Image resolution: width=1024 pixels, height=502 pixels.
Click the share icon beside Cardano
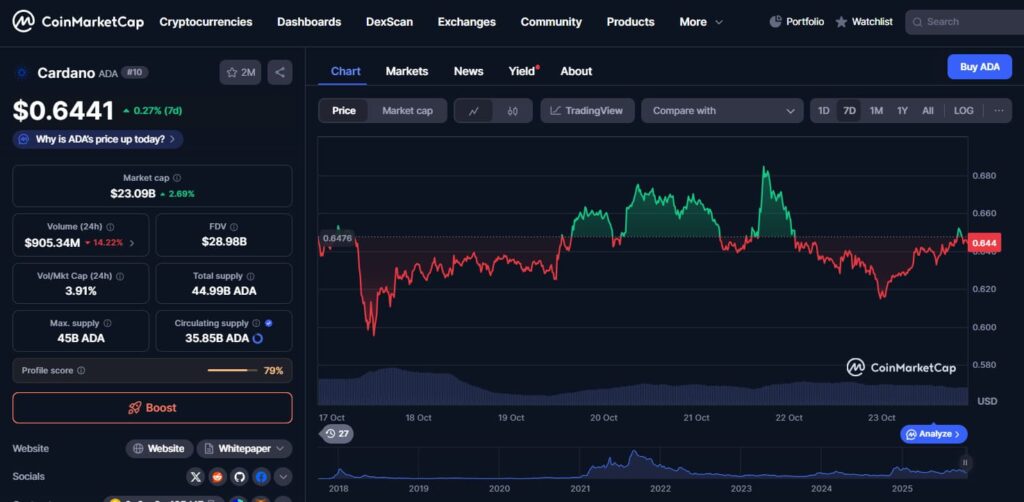tap(280, 72)
